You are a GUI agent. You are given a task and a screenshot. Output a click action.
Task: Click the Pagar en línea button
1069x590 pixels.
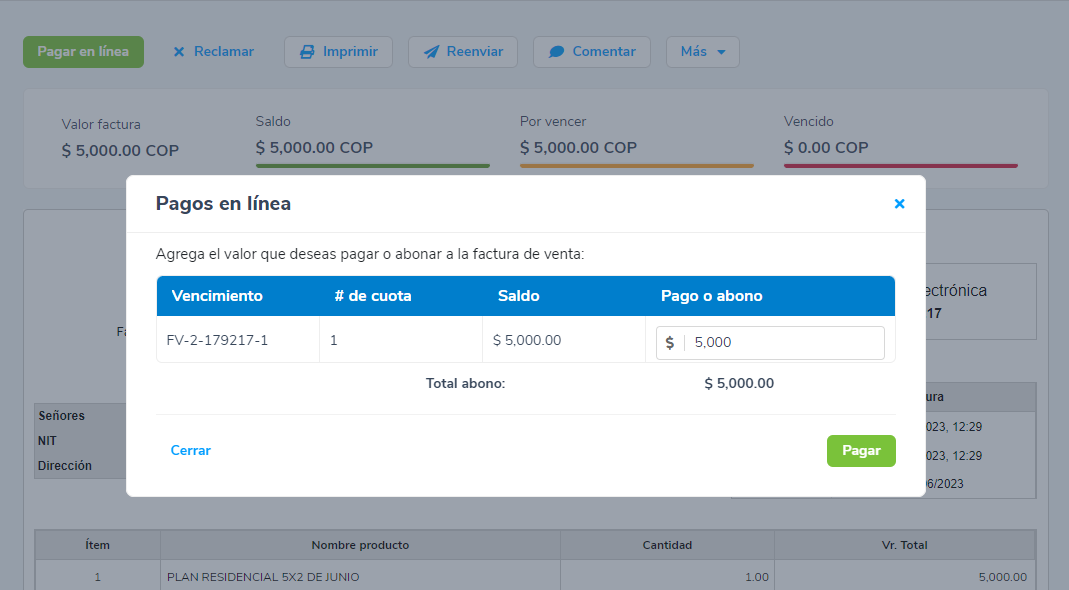(83, 52)
